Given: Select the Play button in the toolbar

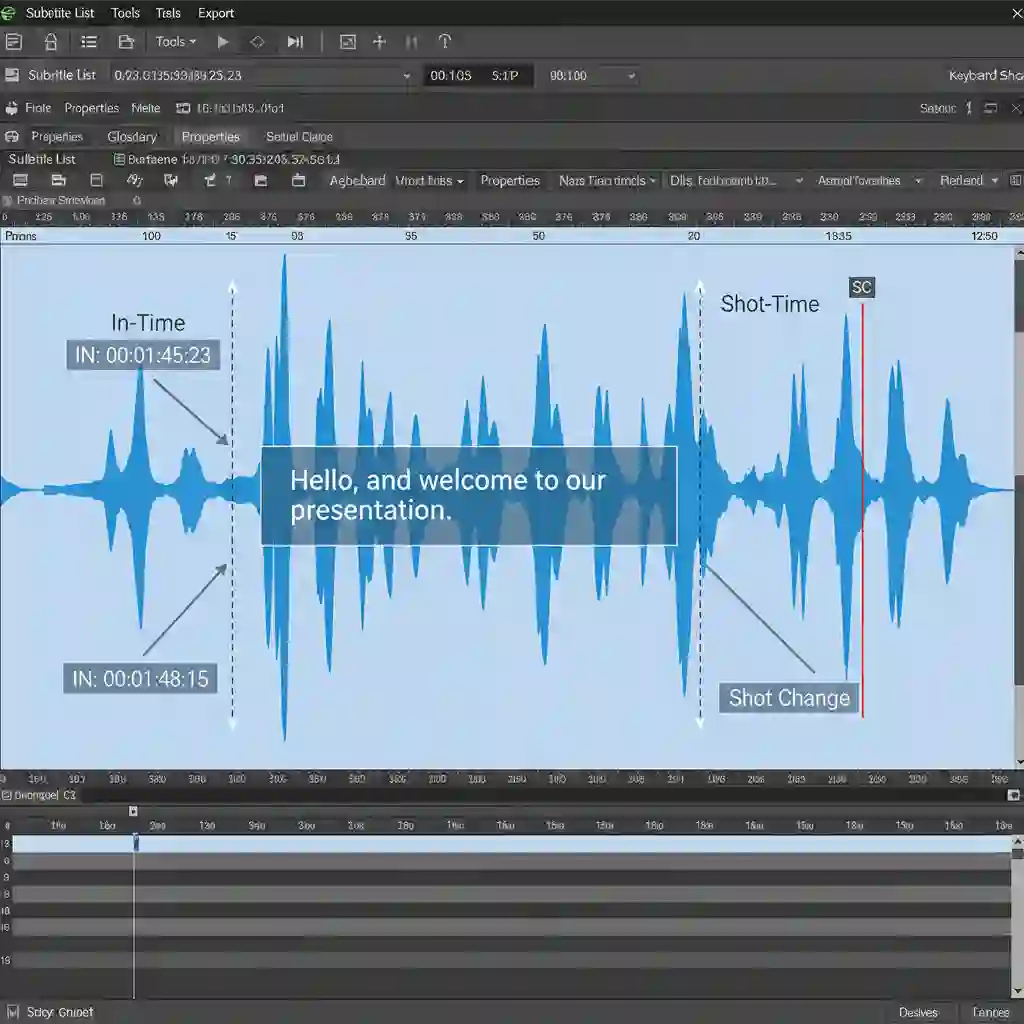Looking at the screenshot, I should coord(222,41).
